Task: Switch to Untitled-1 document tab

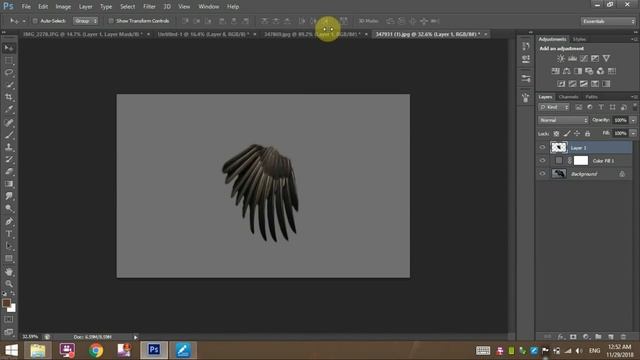Action: (203, 34)
